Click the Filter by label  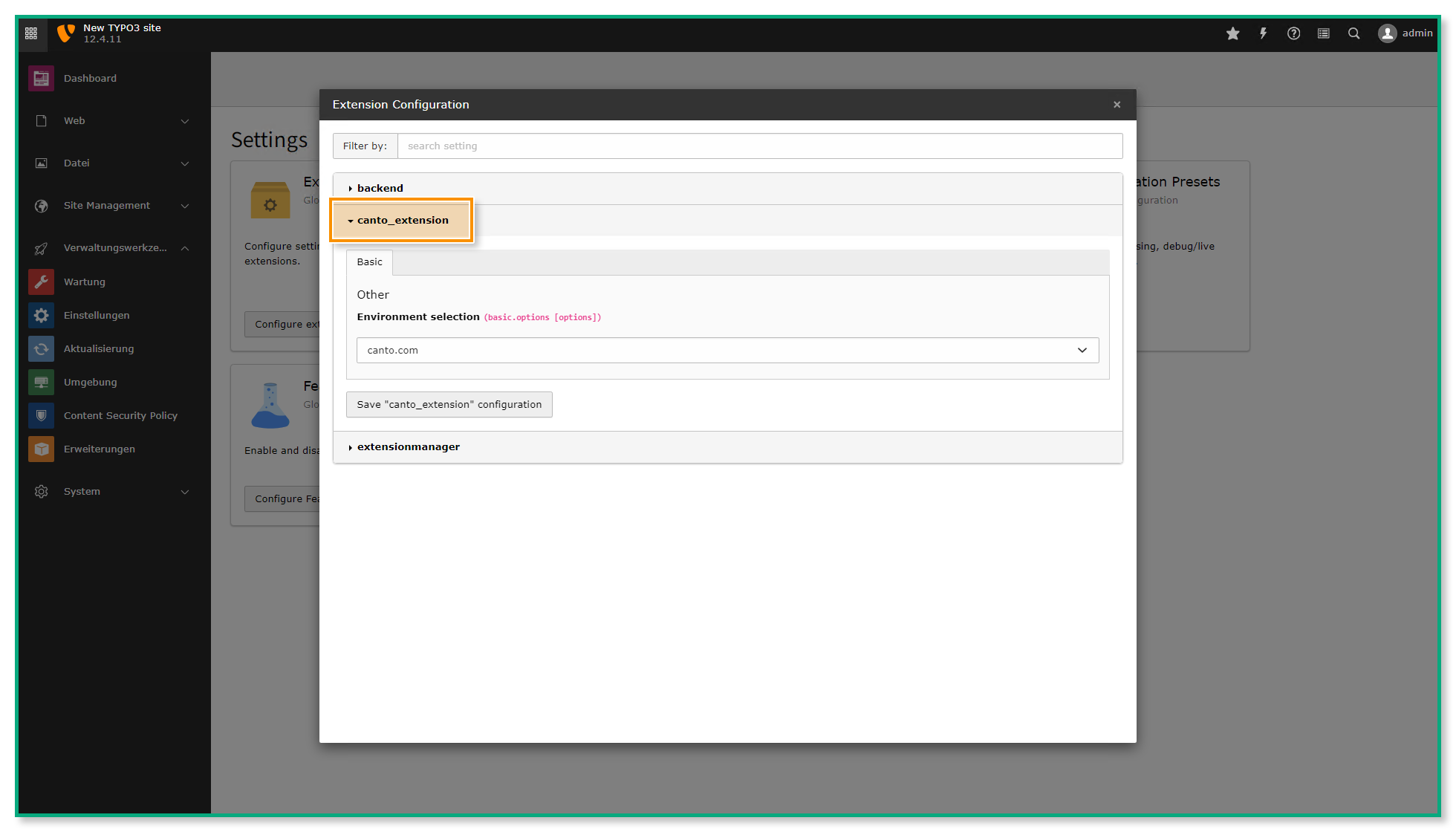pyautogui.click(x=365, y=146)
